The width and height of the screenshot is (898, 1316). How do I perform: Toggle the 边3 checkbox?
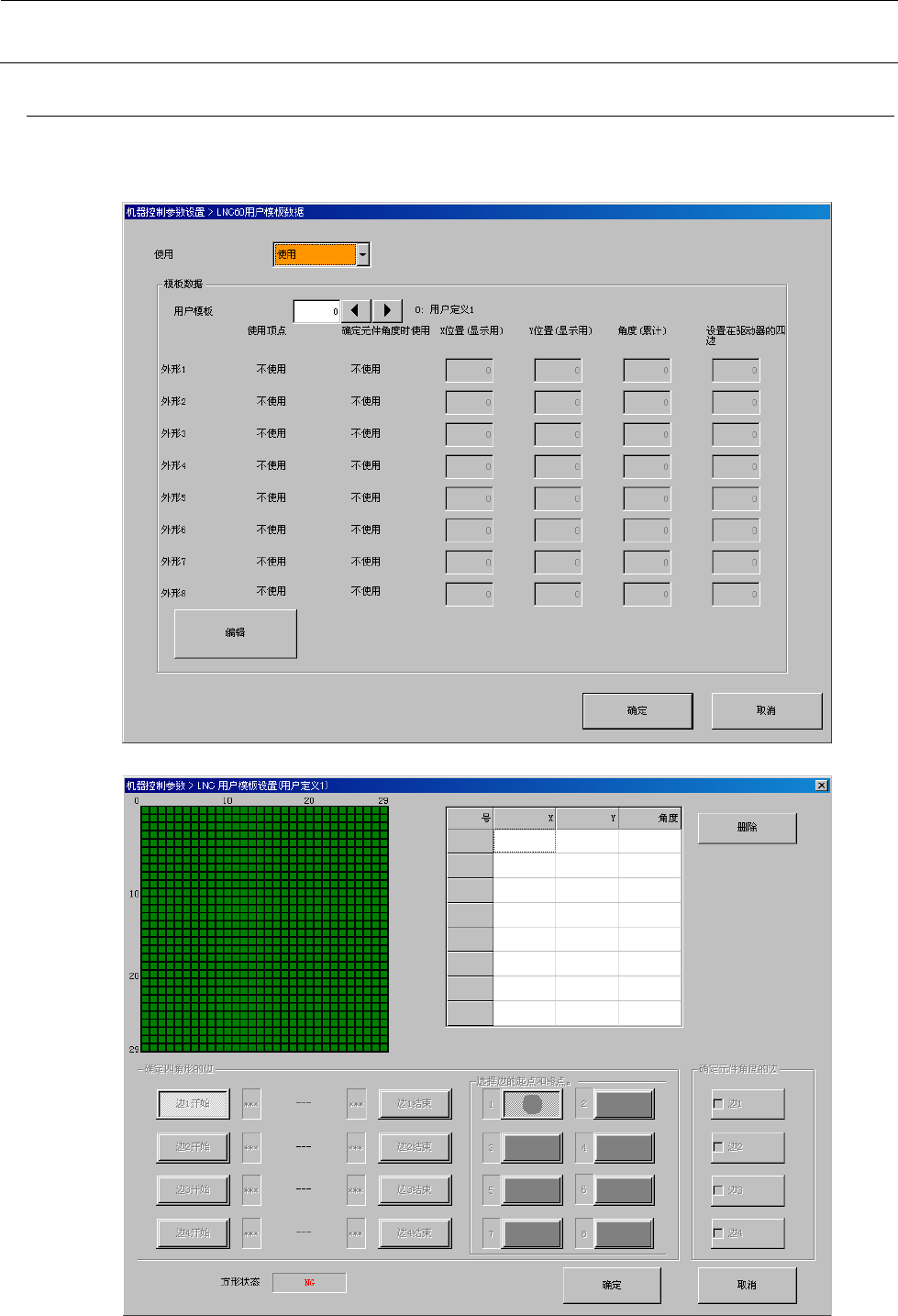718,1190
